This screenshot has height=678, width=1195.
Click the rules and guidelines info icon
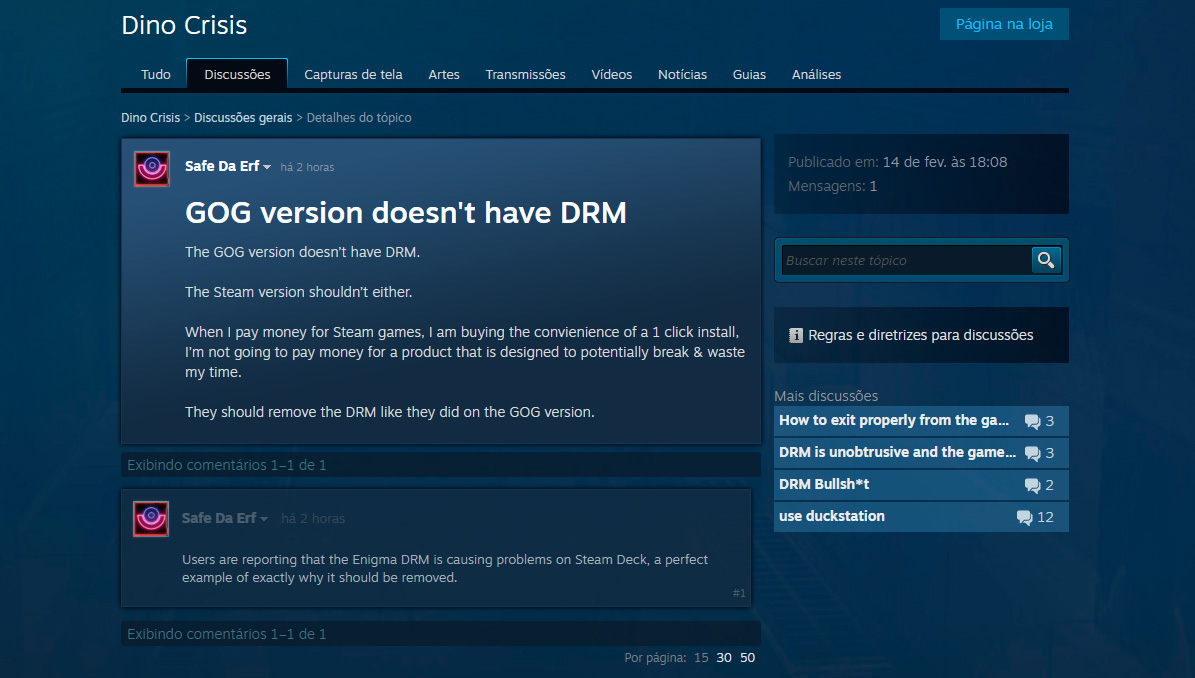pyautogui.click(x=796, y=335)
